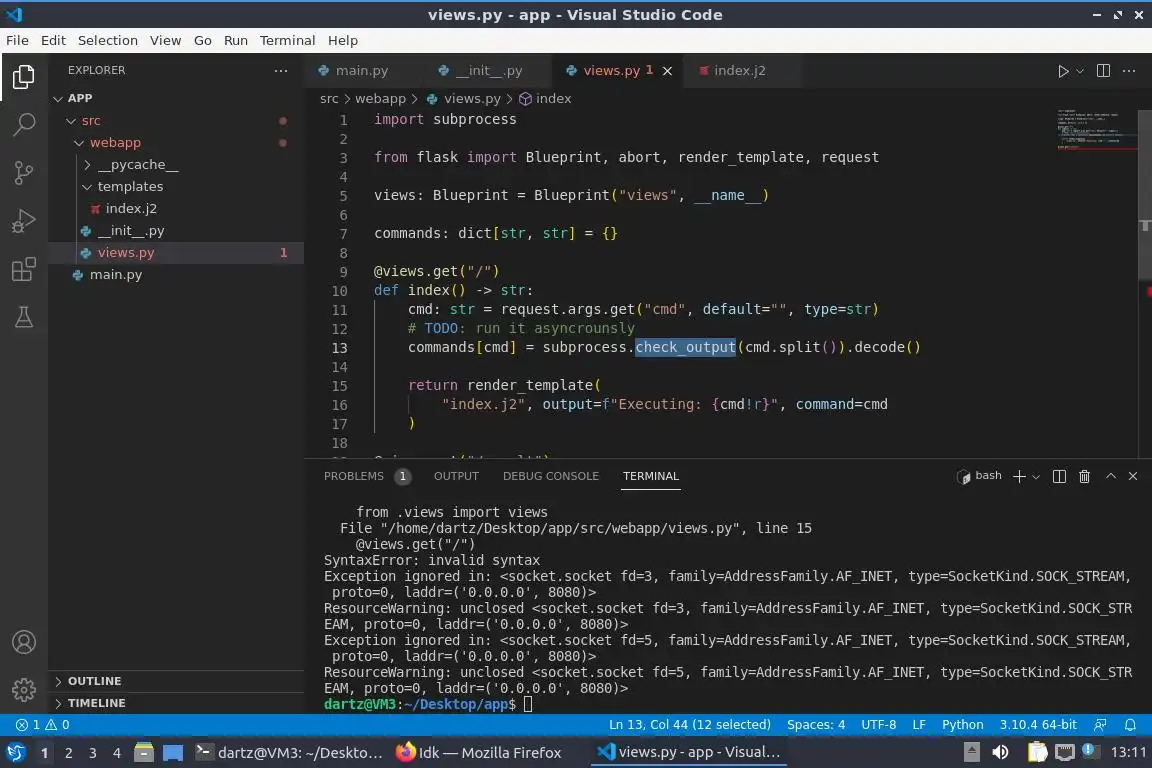Open the Terminal menu
Image resolution: width=1152 pixels, height=768 pixels.
287,40
